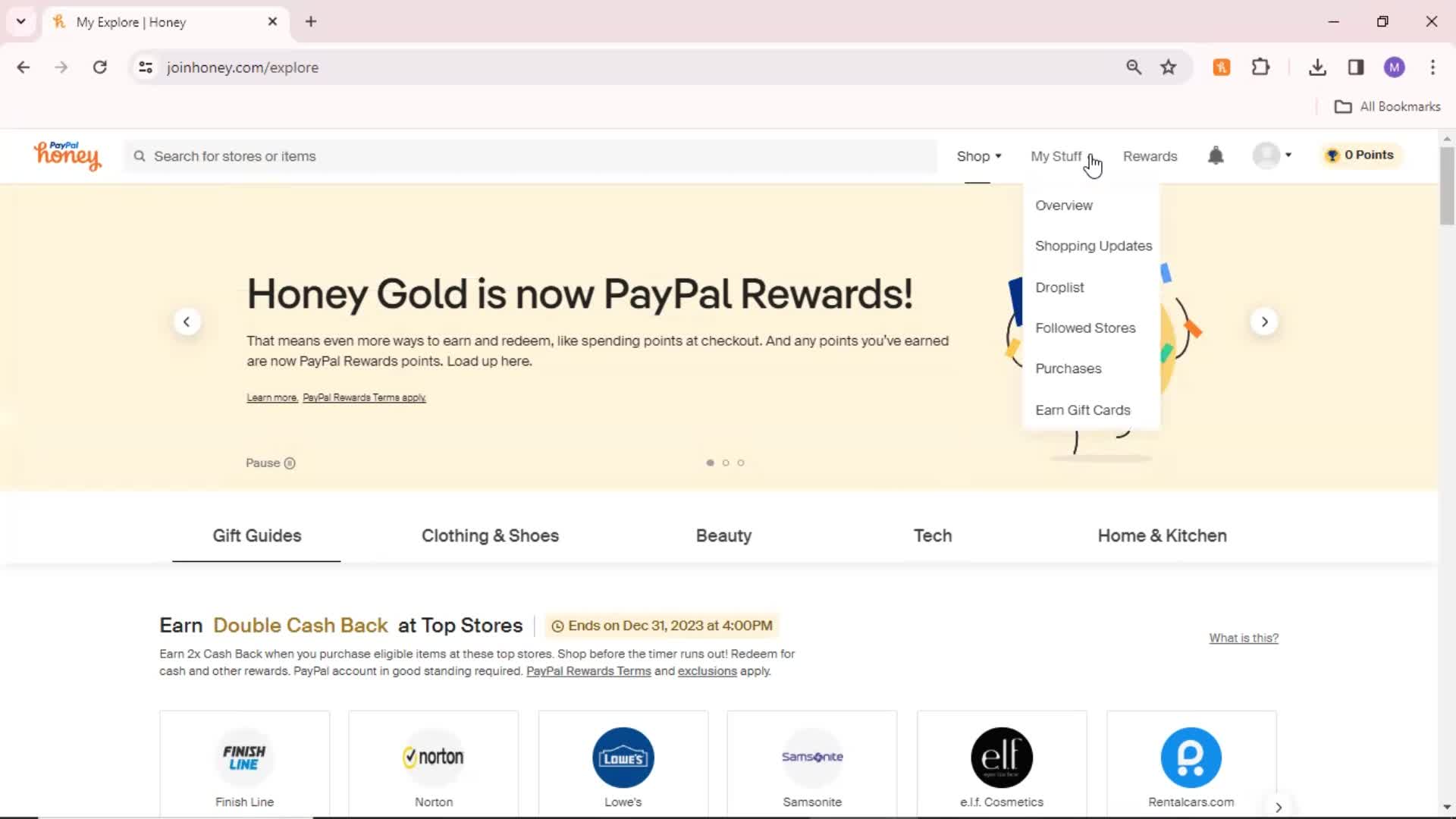Switch to the Tech tab
The height and width of the screenshot is (819, 1456).
[x=932, y=535]
